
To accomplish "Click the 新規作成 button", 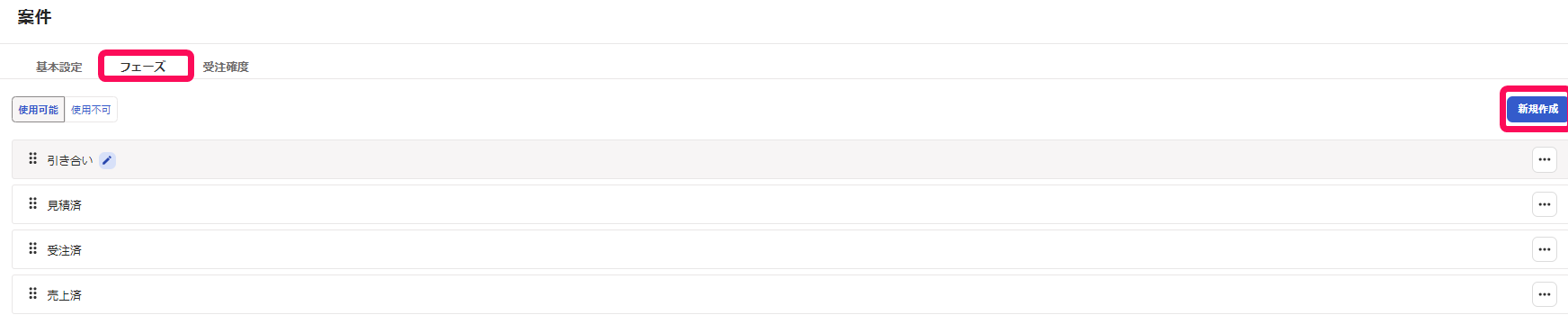I will [x=1537, y=109].
